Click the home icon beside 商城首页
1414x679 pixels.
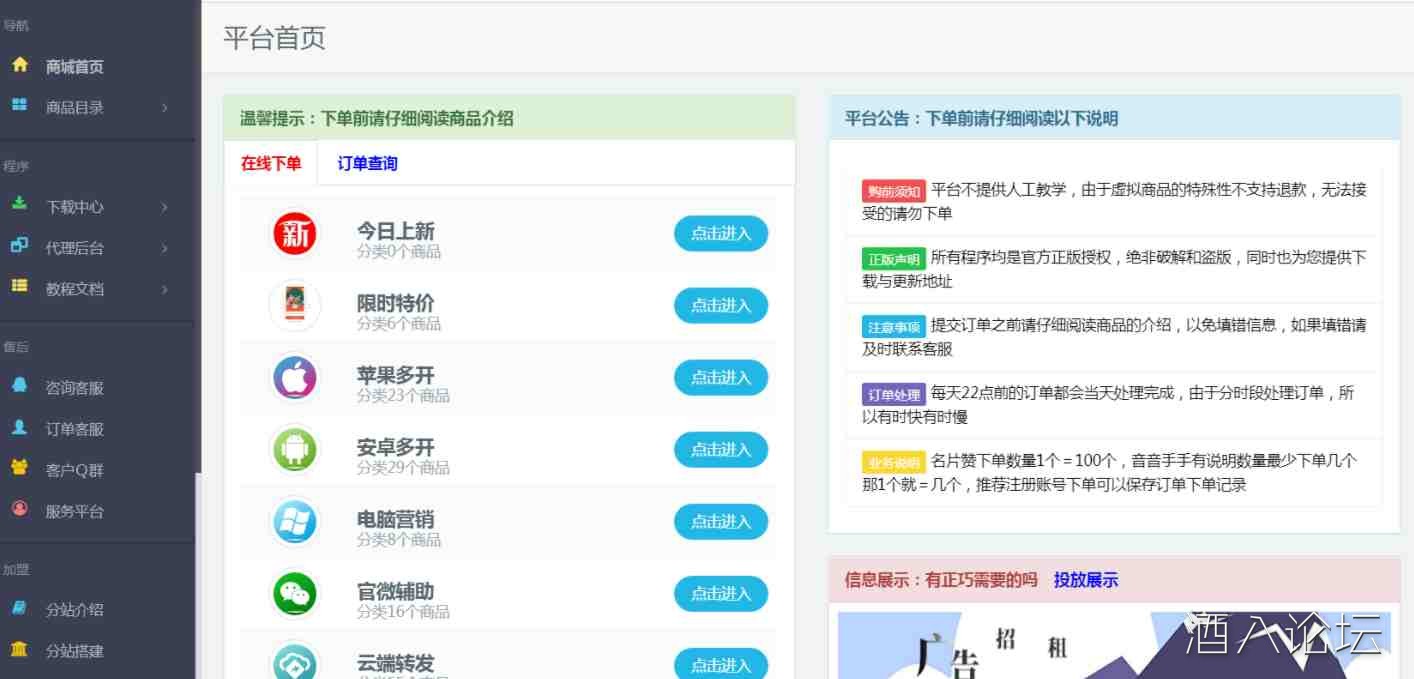(19, 66)
